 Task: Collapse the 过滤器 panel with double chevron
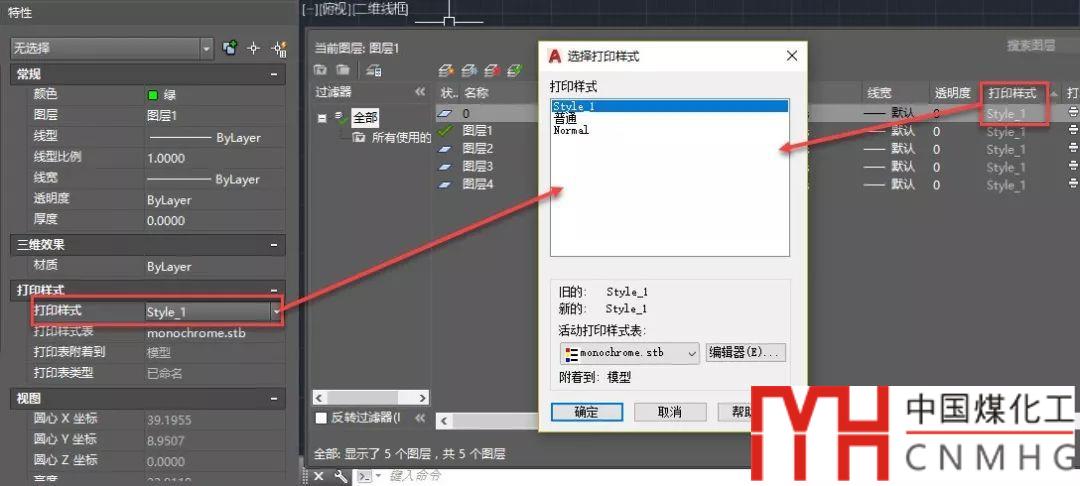(419, 92)
